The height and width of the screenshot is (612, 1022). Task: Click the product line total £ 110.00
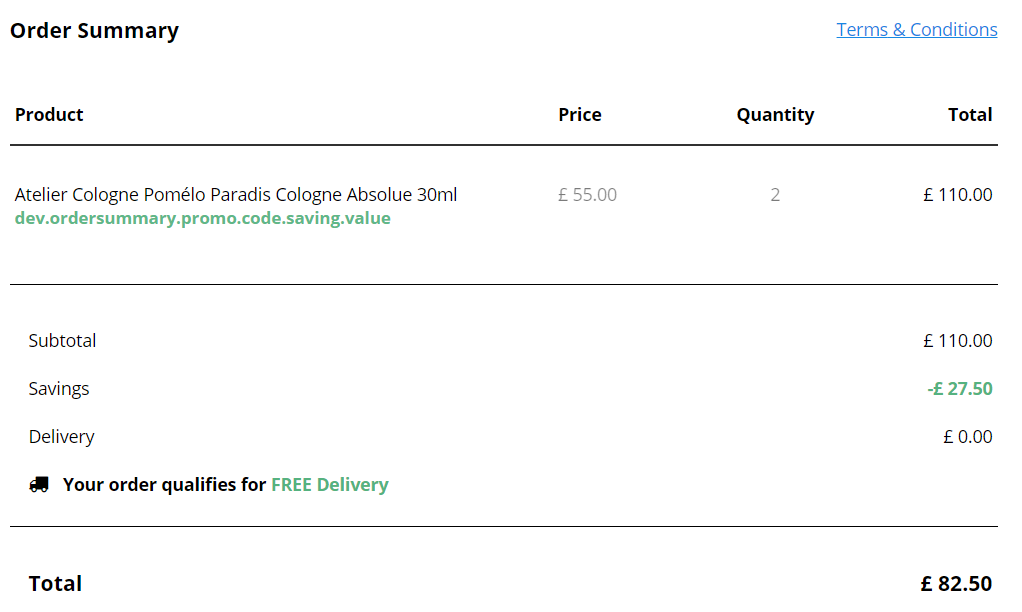pos(957,195)
